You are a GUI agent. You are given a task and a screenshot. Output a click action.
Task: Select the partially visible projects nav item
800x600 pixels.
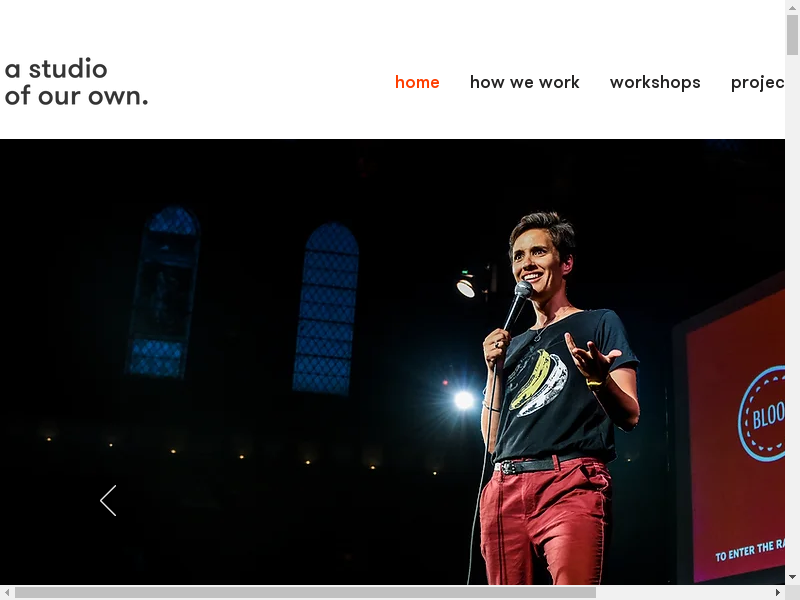(757, 82)
